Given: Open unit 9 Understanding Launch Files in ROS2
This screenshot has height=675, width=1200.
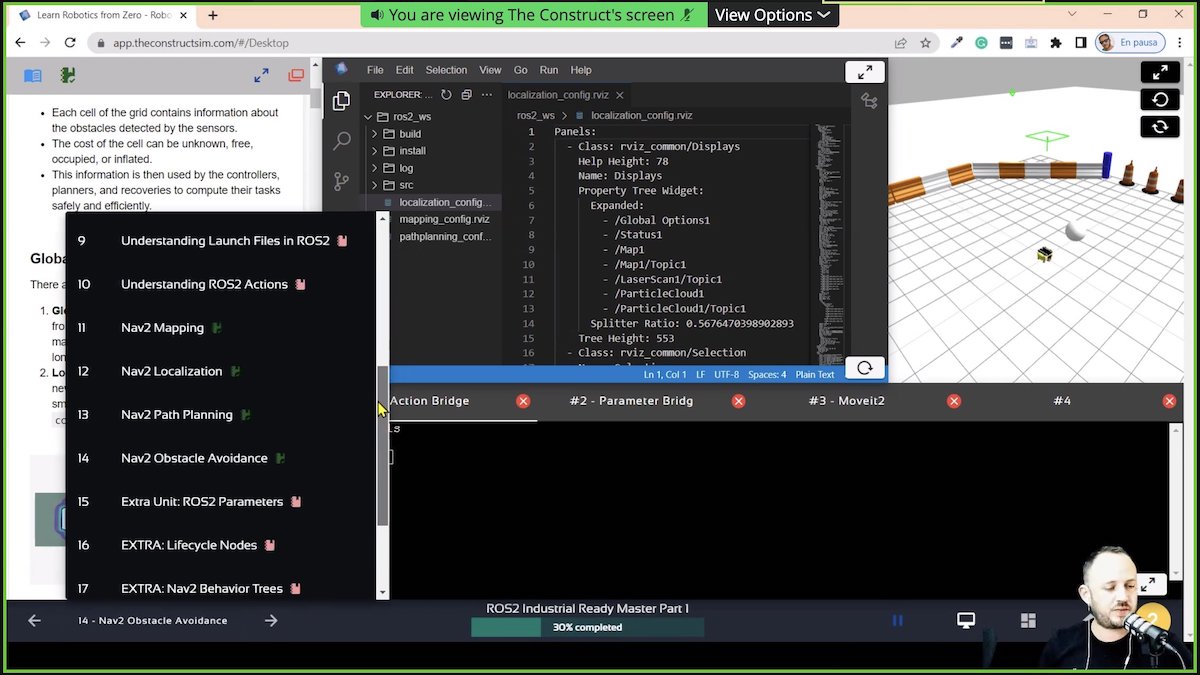Looking at the screenshot, I should [x=225, y=241].
